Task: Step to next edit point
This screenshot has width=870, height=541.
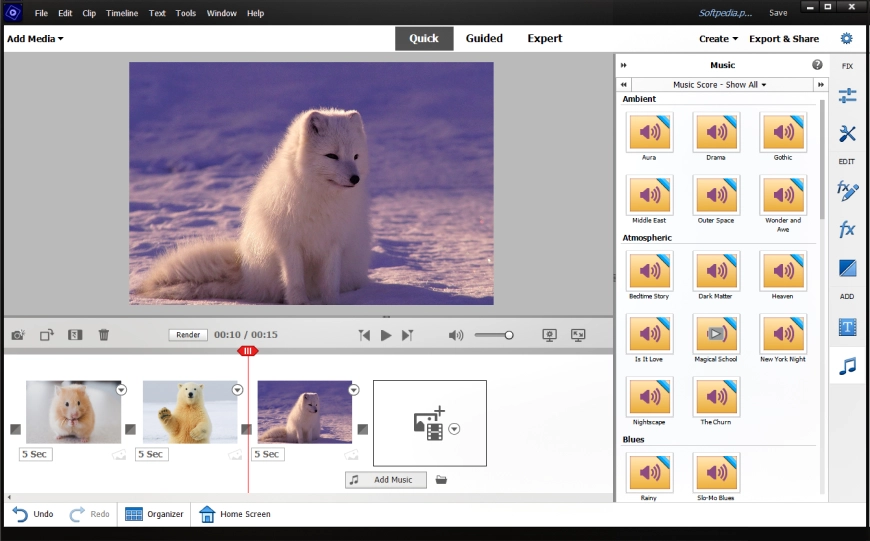Action: click(x=408, y=335)
